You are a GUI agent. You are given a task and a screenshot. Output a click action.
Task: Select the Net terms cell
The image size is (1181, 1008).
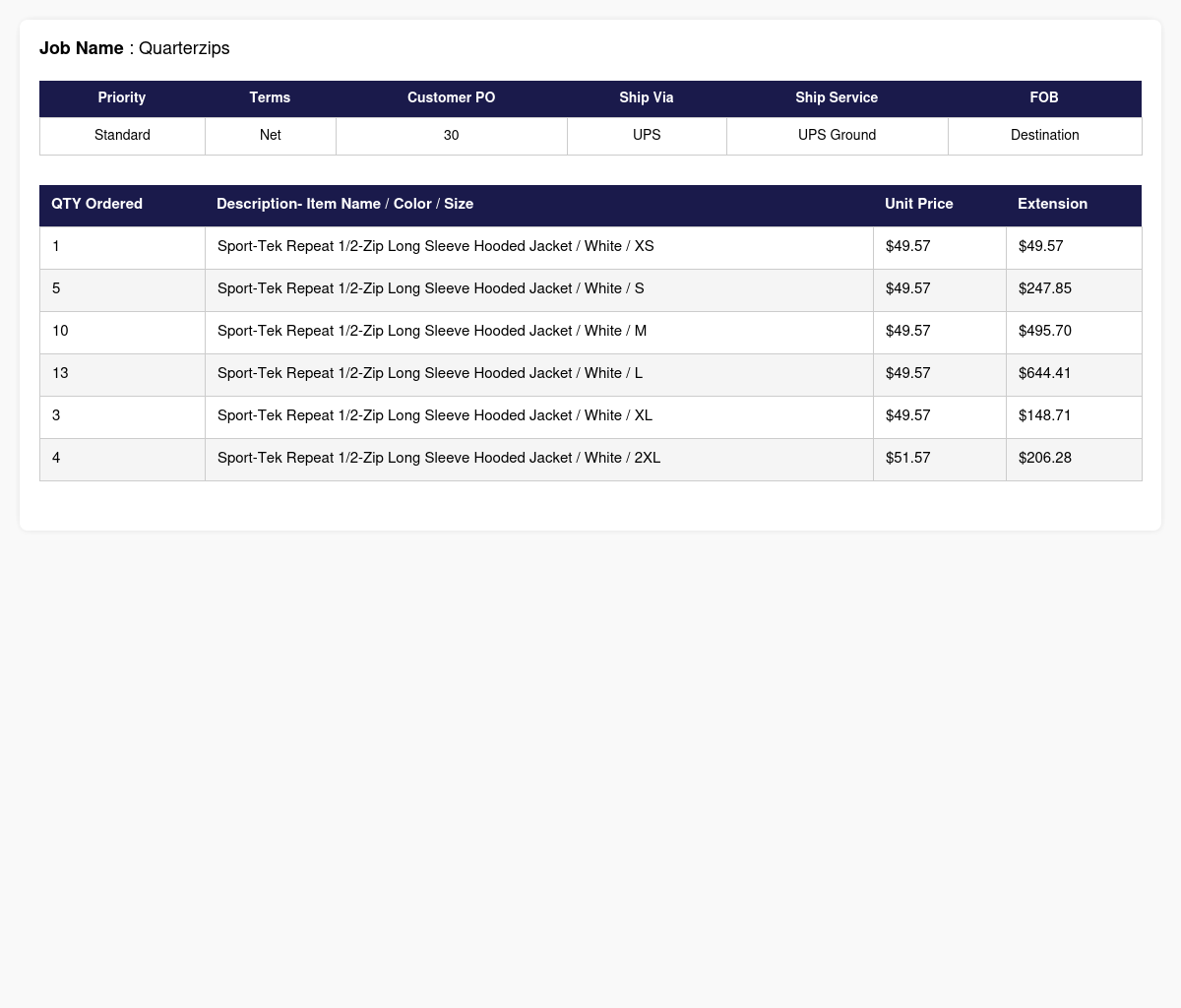[x=270, y=136]
